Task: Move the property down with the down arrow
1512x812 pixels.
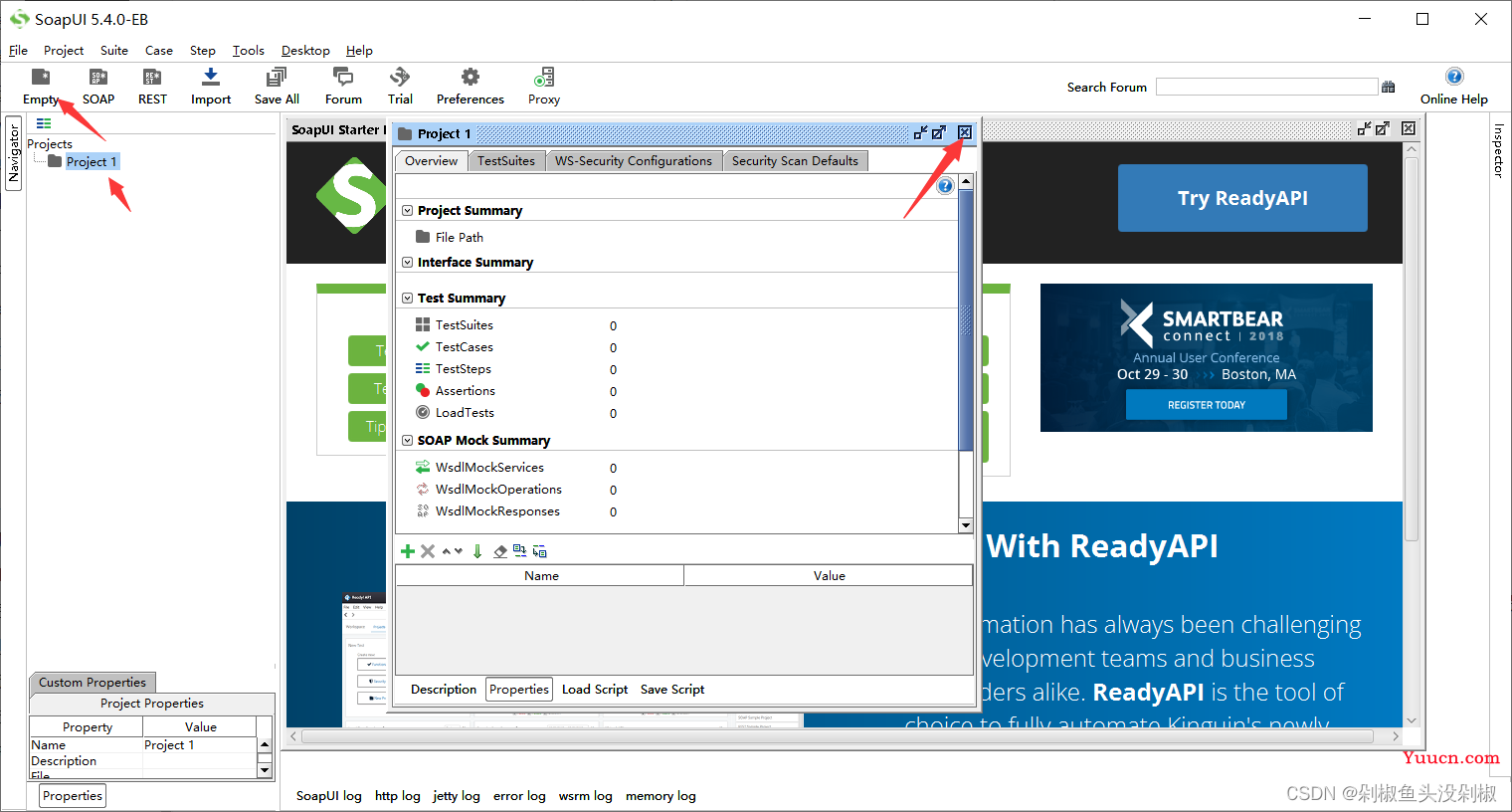Action: click(x=459, y=551)
